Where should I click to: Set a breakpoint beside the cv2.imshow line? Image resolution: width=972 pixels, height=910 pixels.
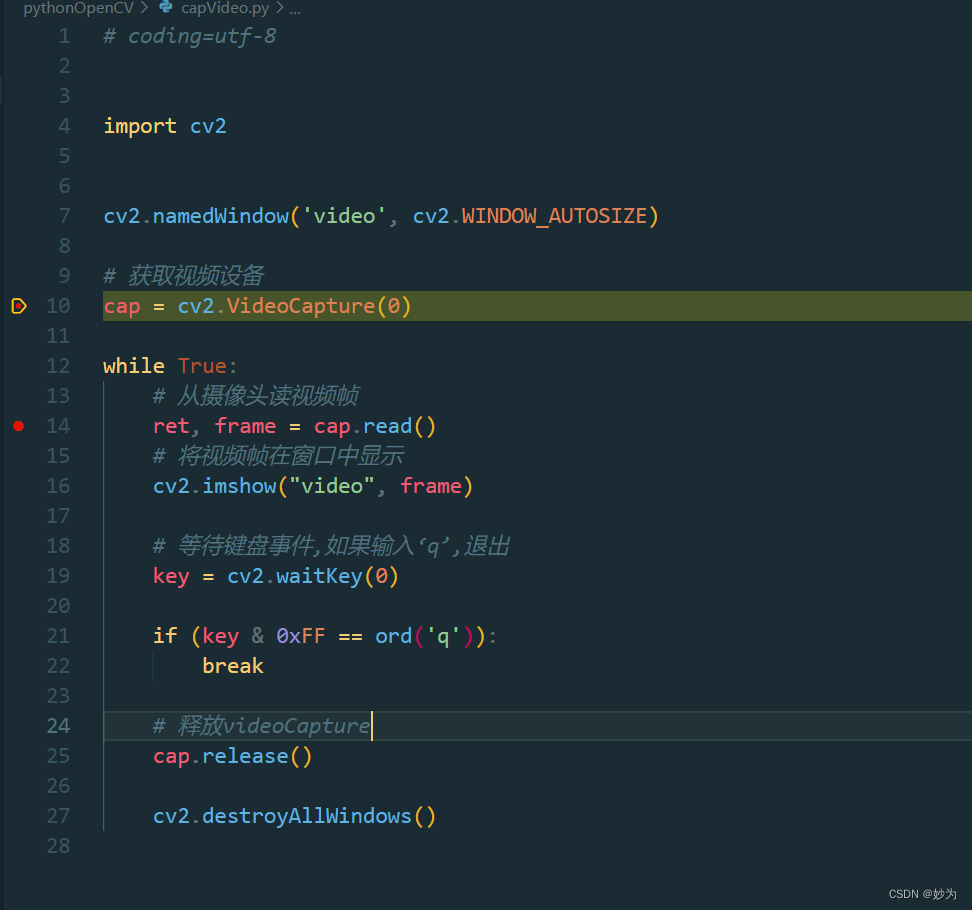coord(18,486)
